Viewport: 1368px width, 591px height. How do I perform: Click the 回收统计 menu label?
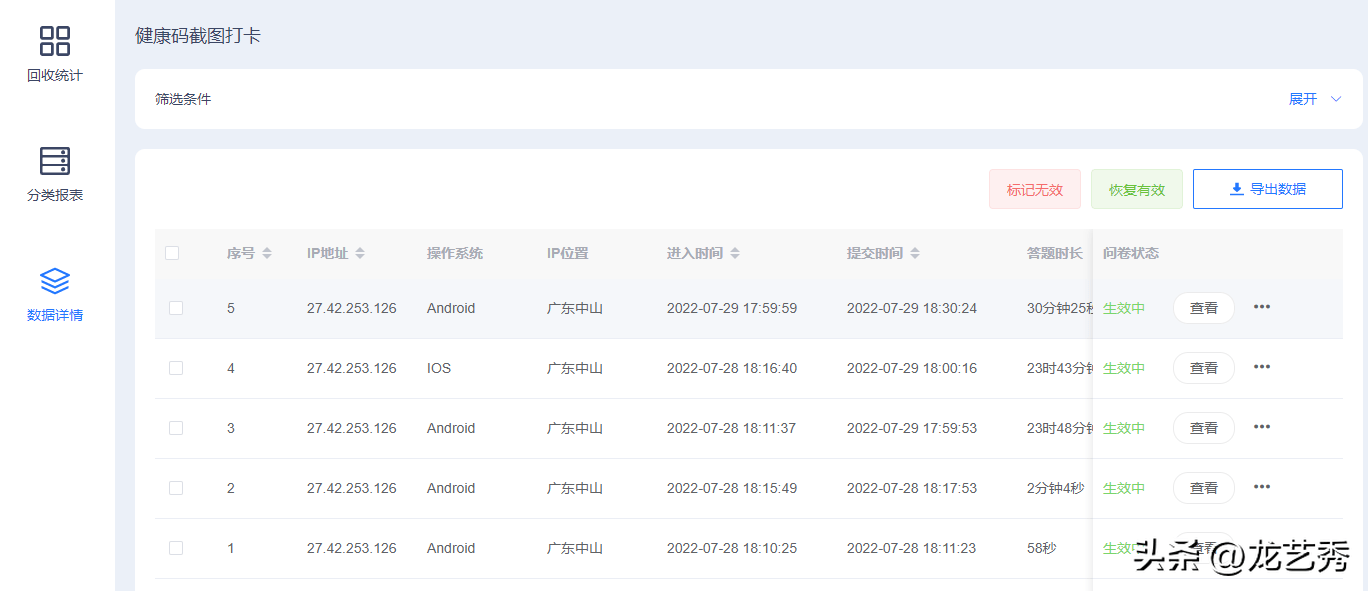(55, 75)
